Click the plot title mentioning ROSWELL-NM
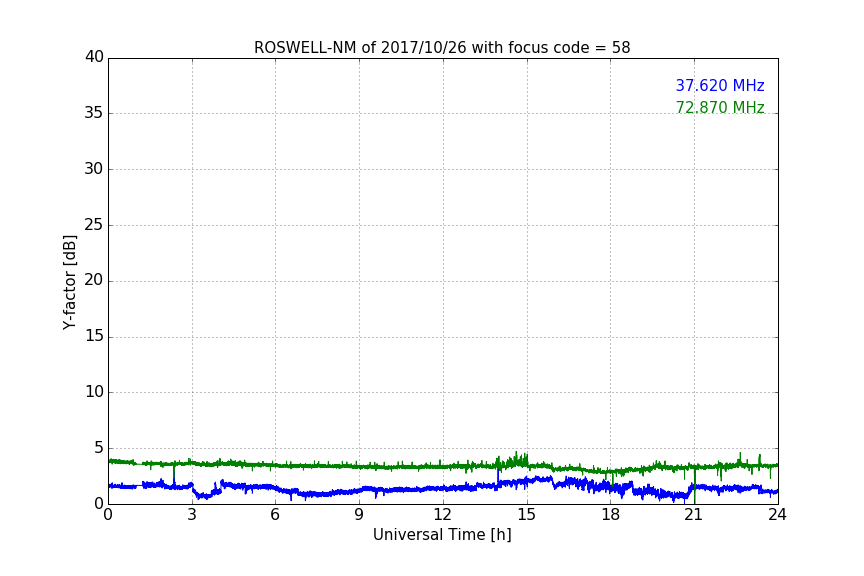 click(442, 48)
